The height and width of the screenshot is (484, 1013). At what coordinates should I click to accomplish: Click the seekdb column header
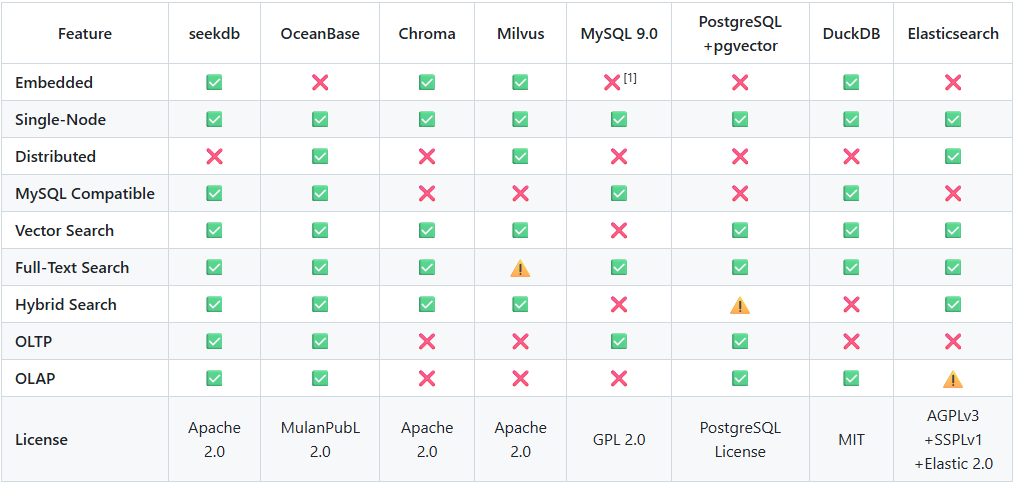click(x=214, y=34)
